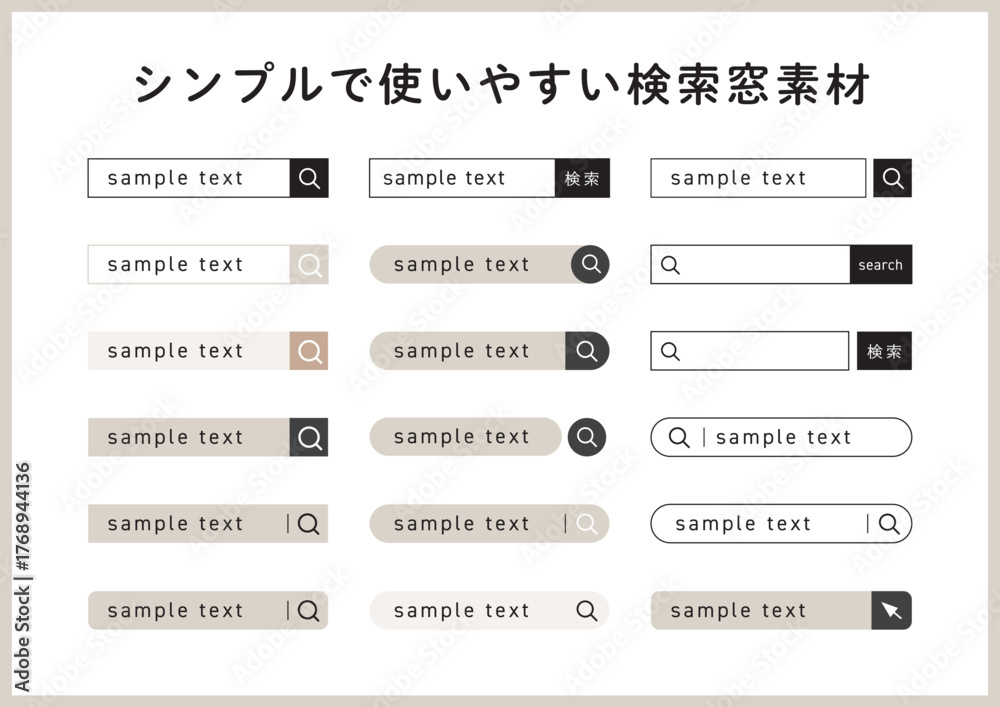Click the dark rounded-end magnifier button on the pill
1000x707 pixels.
587,351
